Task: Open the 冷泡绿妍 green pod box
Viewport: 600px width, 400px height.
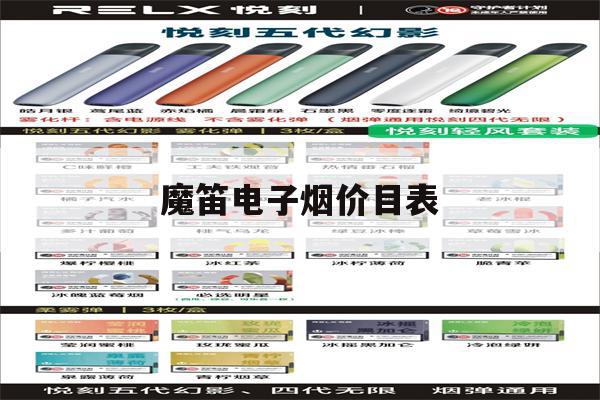Action: pos(503,330)
